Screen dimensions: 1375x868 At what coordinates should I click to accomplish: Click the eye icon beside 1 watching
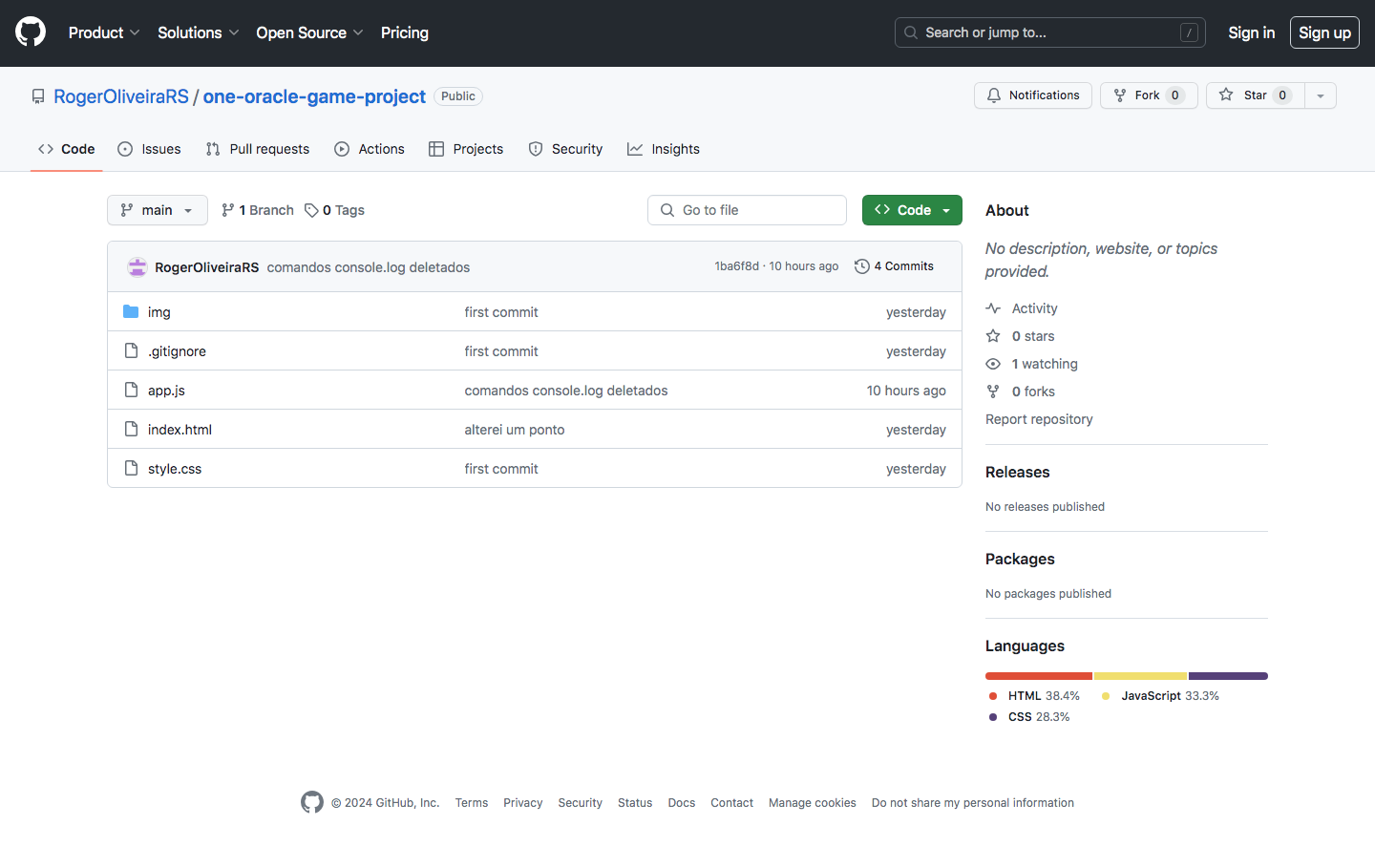993,364
